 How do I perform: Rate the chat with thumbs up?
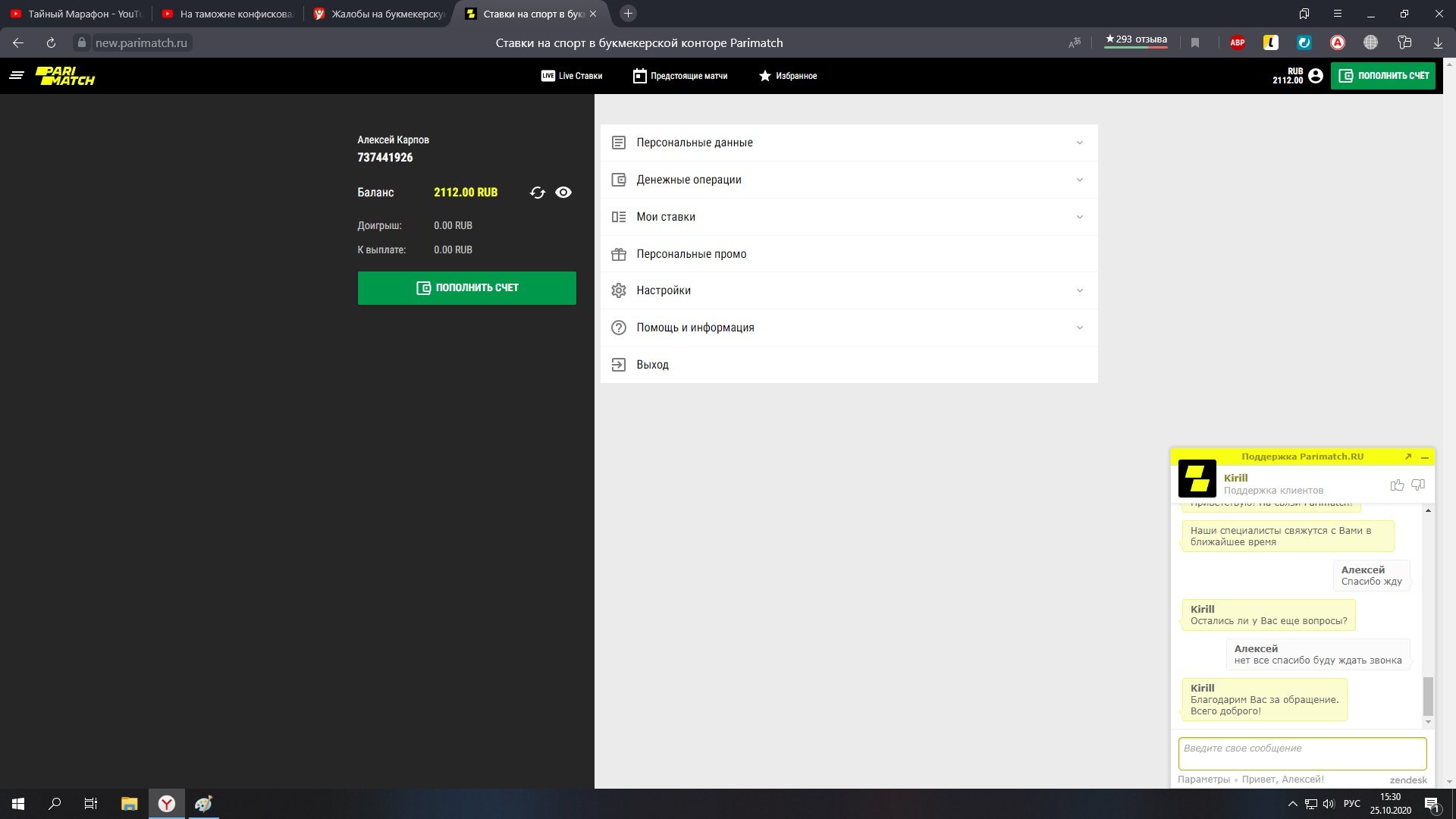(x=1397, y=485)
